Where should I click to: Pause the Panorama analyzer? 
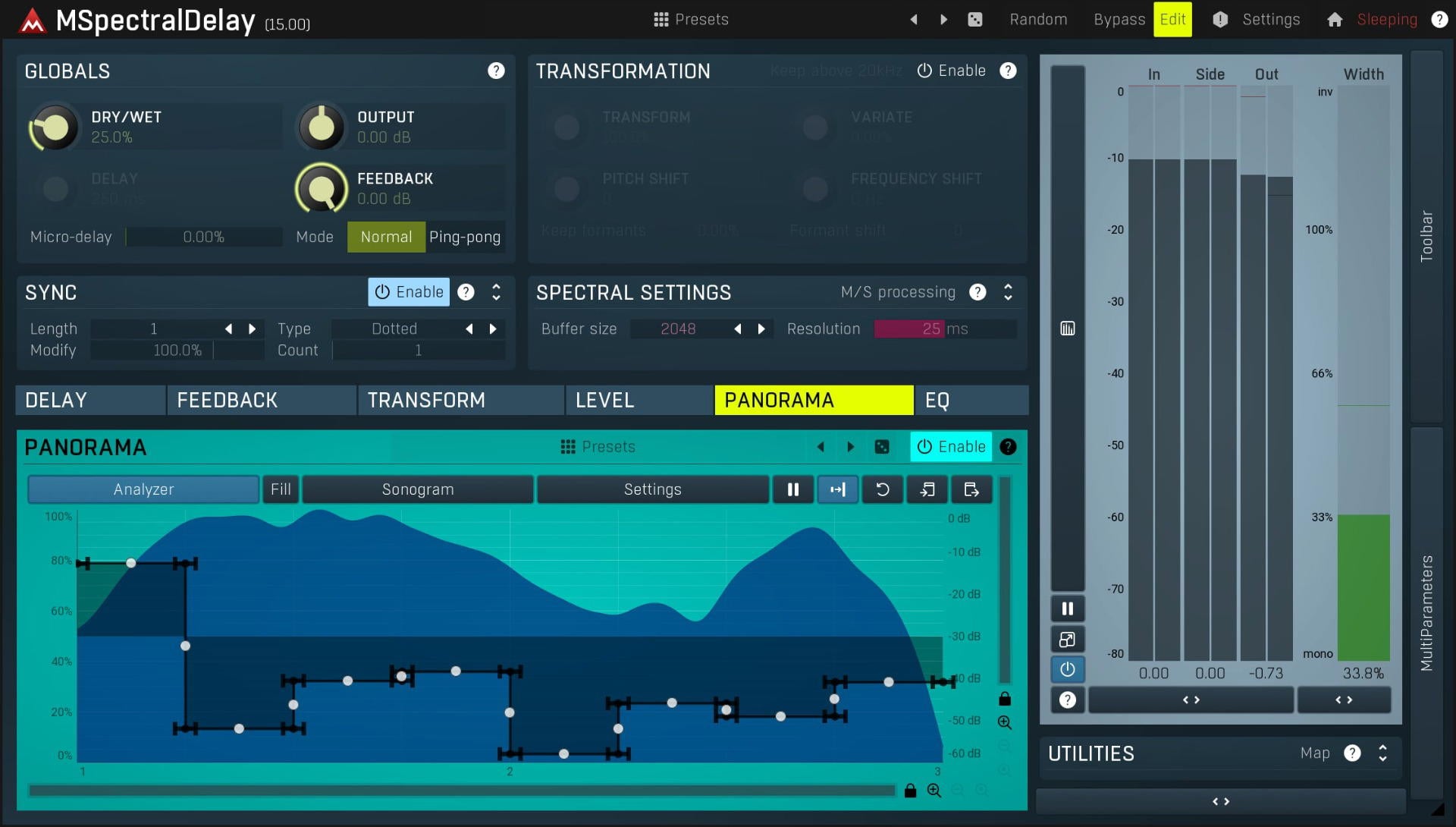point(793,489)
